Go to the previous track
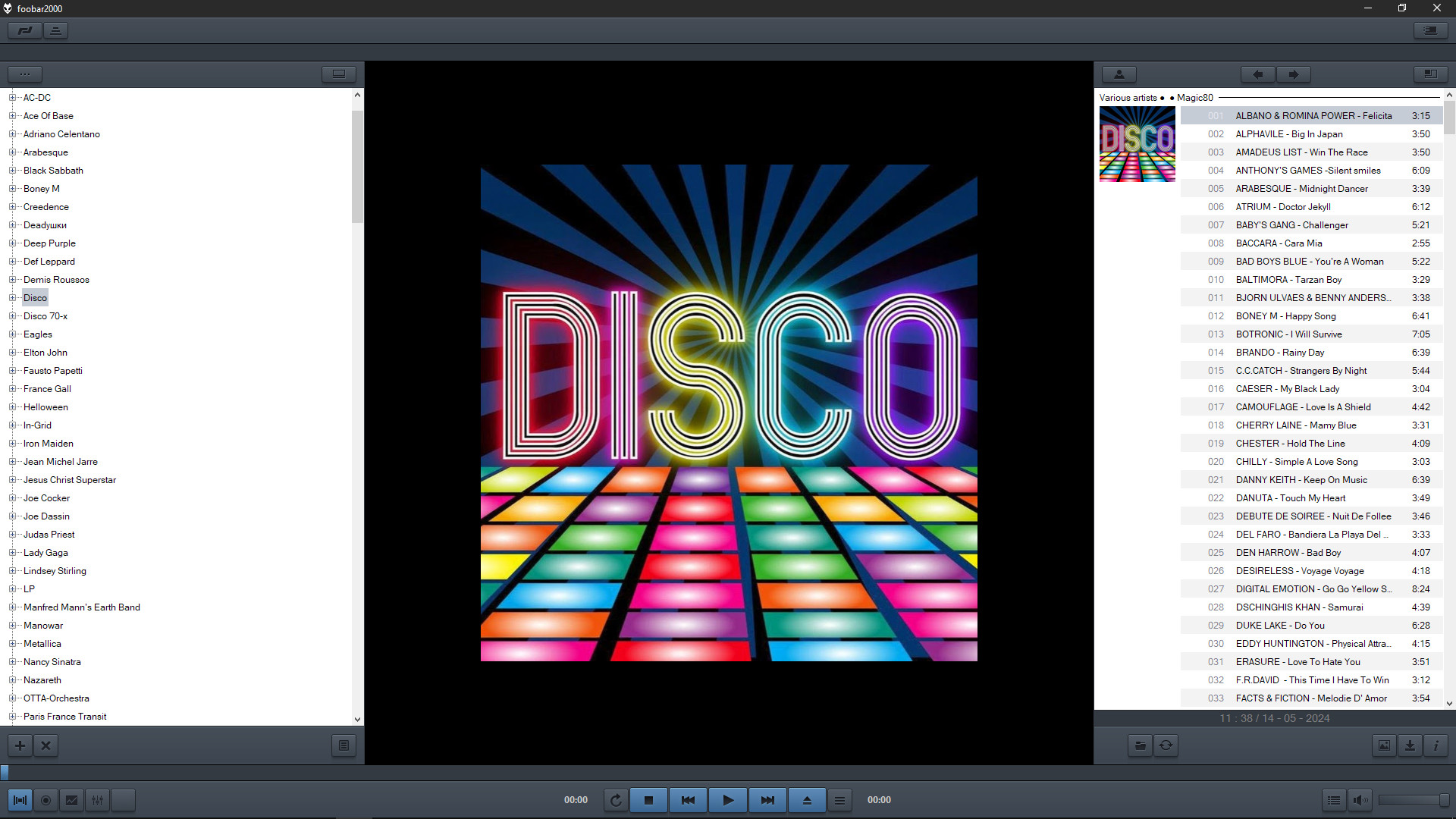 pos(688,800)
